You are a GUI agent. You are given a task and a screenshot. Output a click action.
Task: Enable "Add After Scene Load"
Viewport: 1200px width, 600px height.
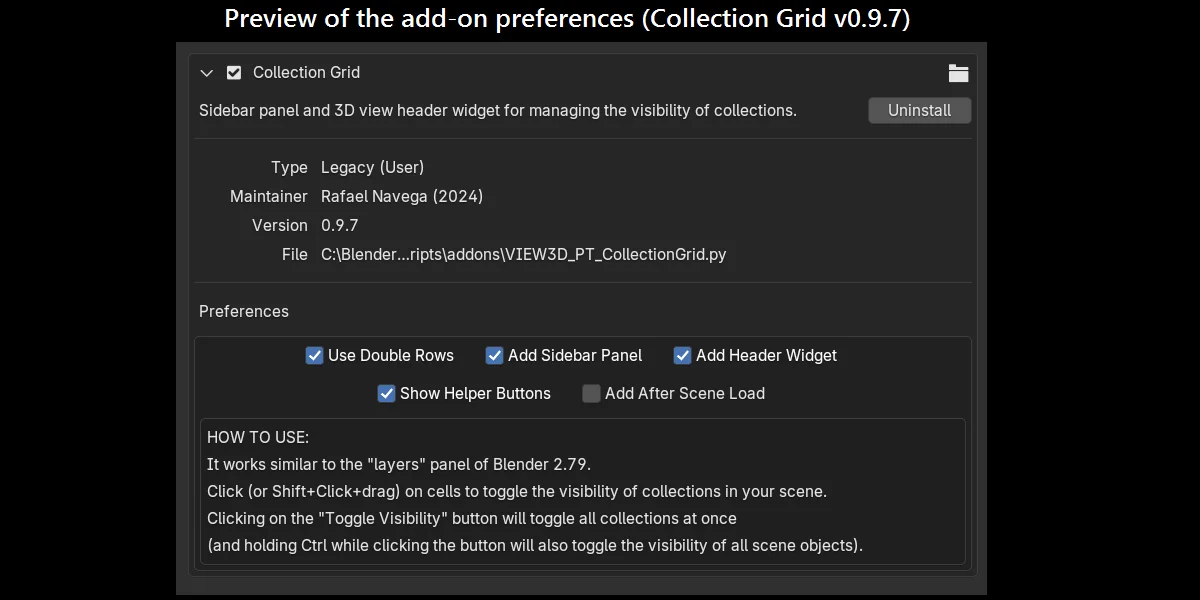coord(591,393)
